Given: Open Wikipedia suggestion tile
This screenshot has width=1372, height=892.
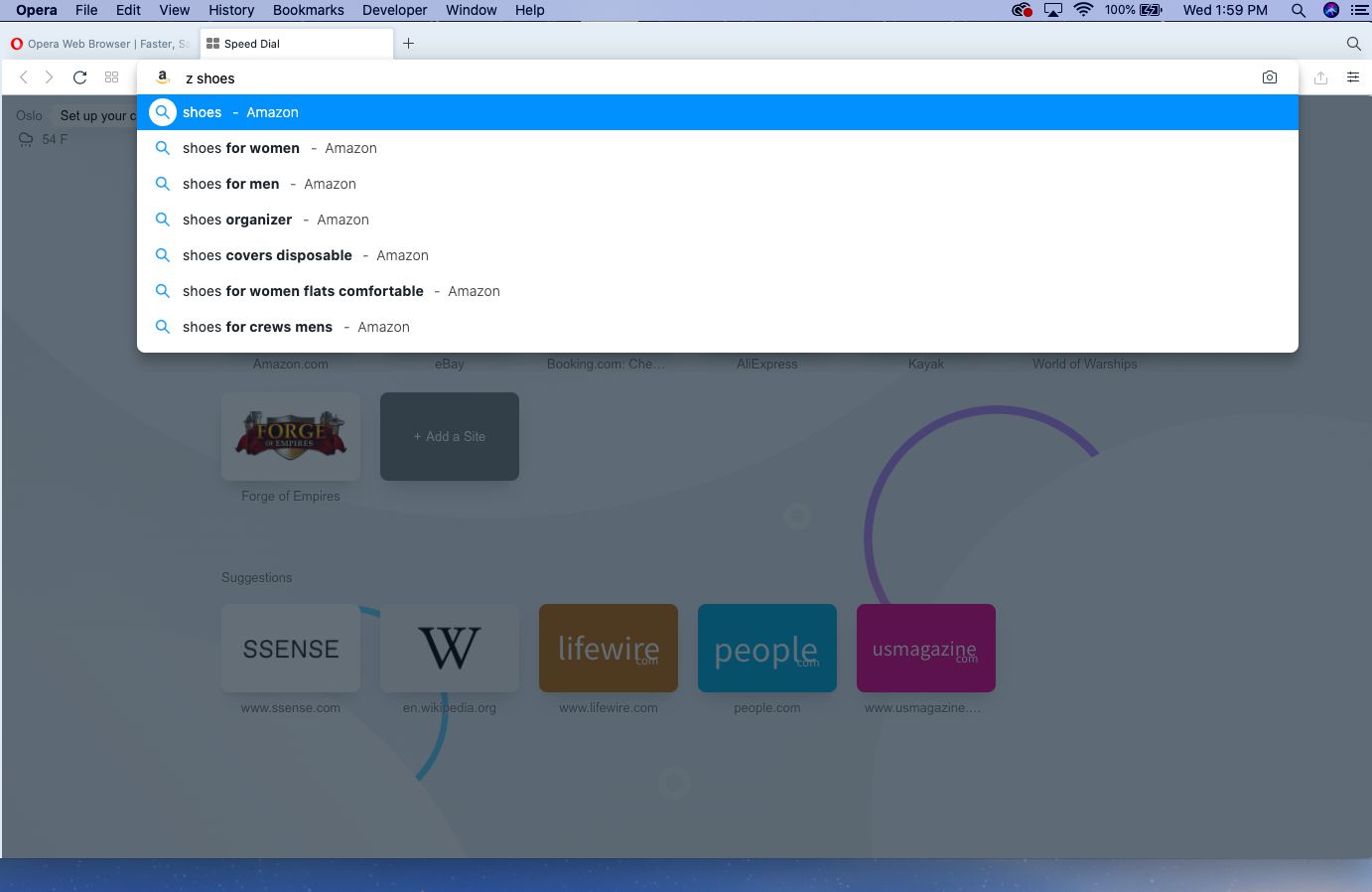Looking at the screenshot, I should [450, 648].
